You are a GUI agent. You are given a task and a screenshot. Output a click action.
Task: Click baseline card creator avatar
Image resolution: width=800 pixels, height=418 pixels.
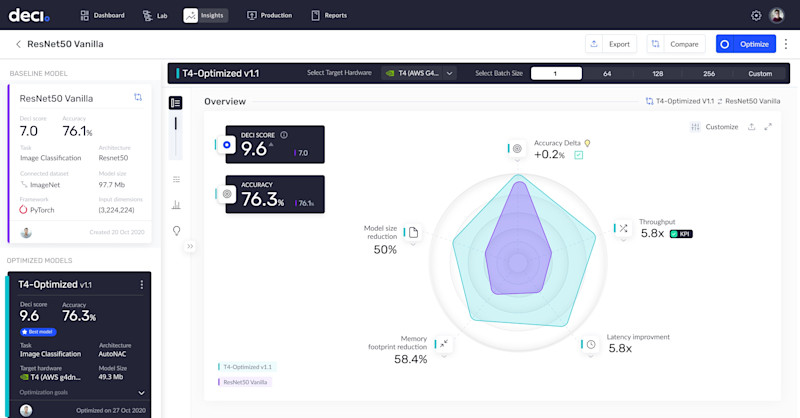point(26,233)
